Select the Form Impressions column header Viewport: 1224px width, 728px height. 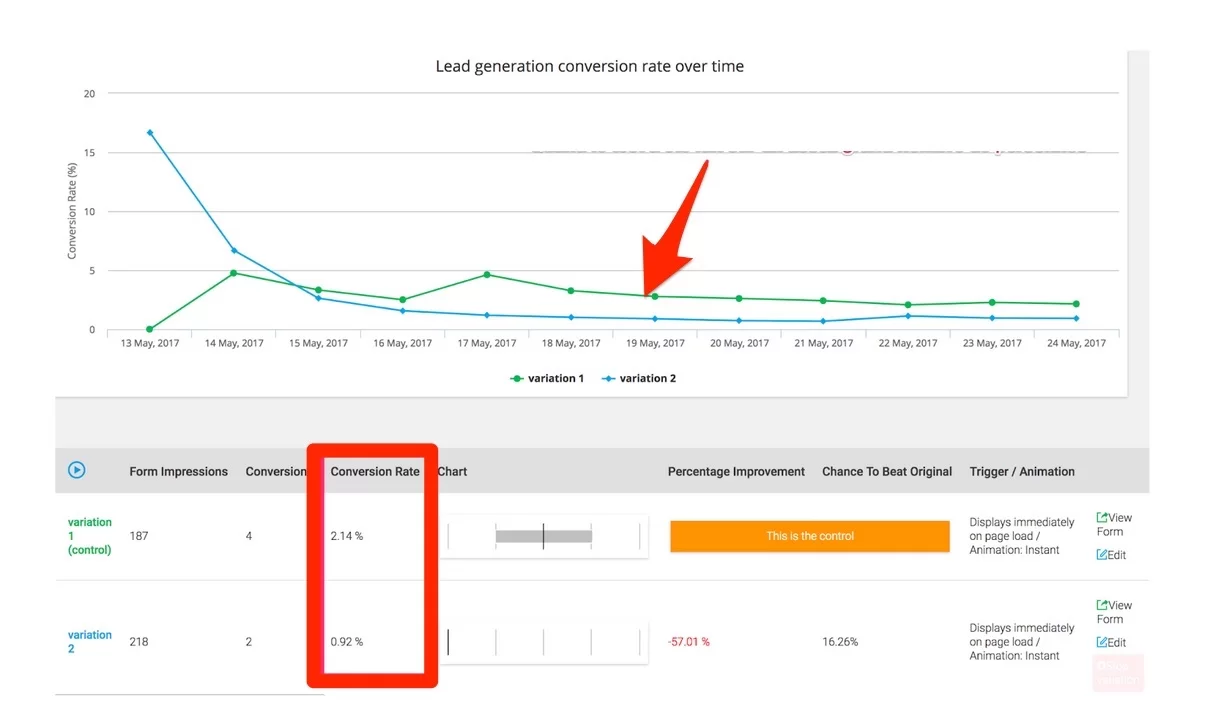point(178,472)
